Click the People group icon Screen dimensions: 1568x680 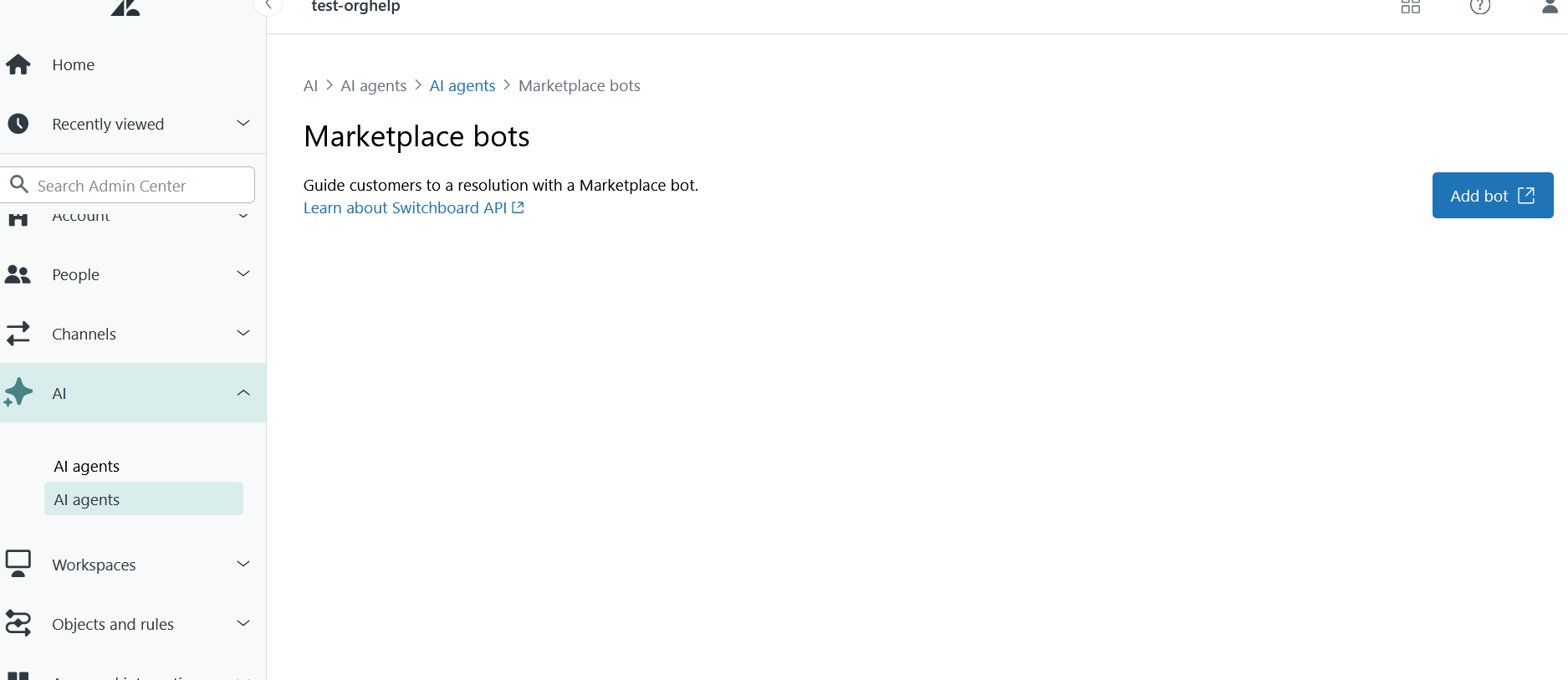tap(18, 274)
